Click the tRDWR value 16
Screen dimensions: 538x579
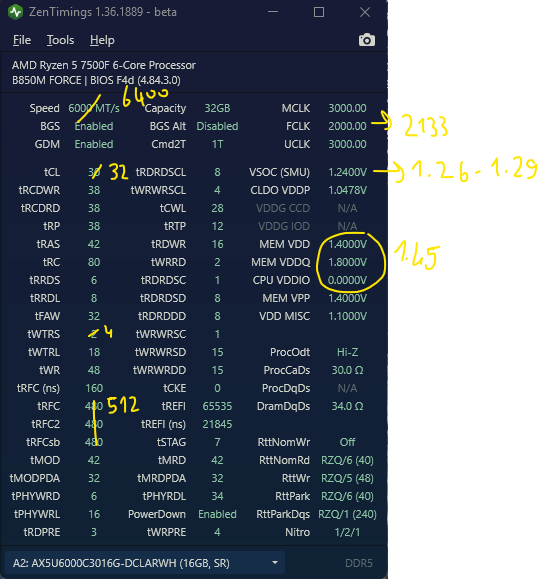click(x=217, y=244)
